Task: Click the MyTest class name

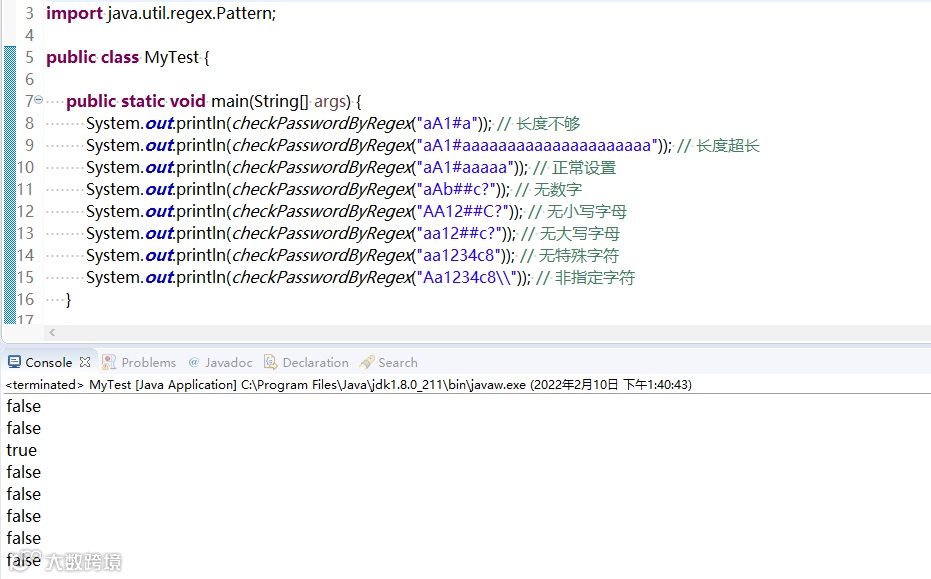Action: tap(172, 58)
